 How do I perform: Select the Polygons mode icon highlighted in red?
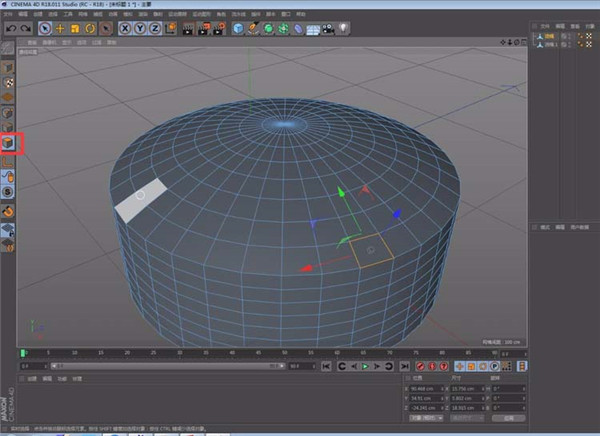tap(9, 144)
